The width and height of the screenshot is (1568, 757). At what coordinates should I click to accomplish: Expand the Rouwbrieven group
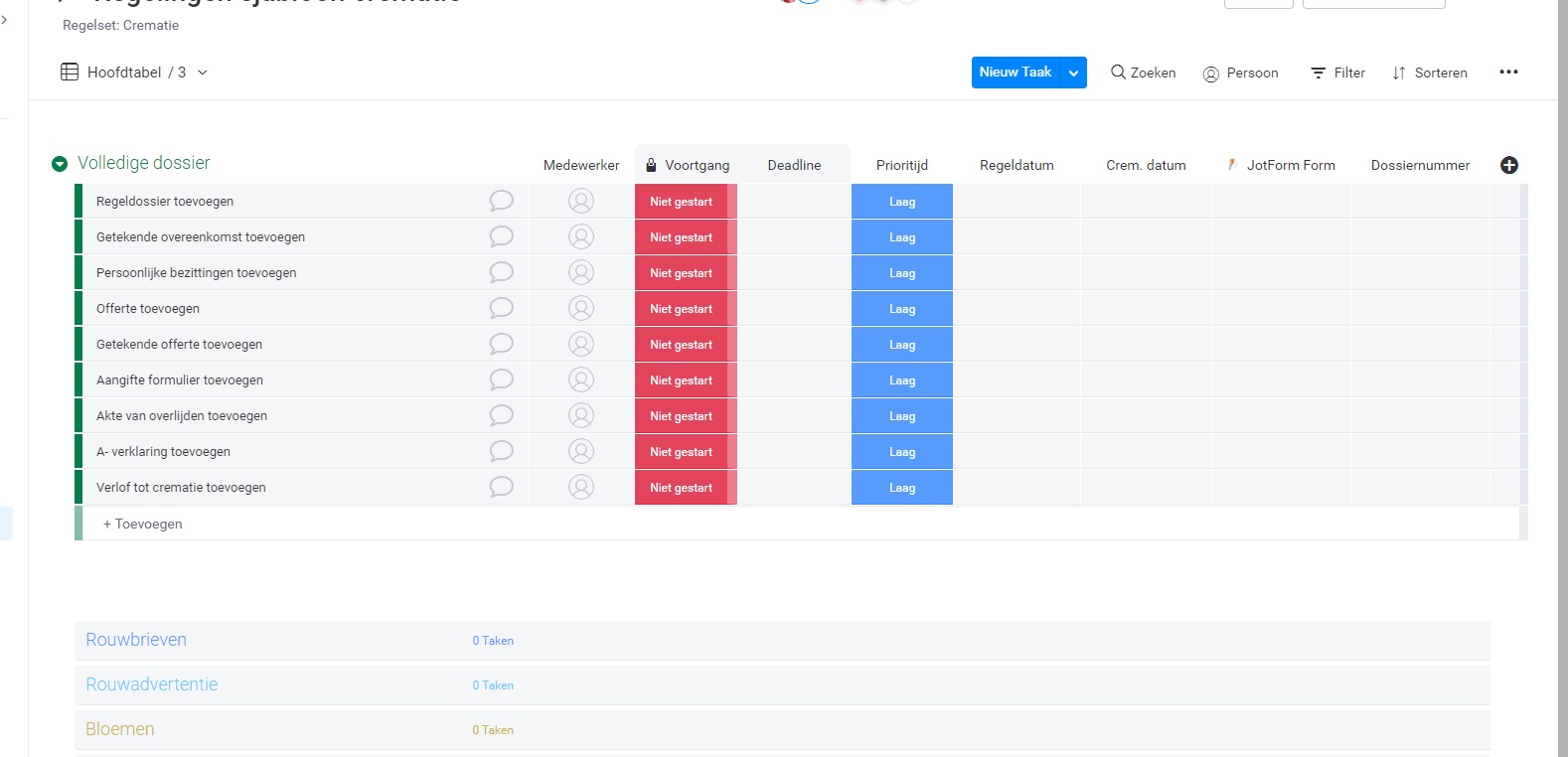coord(136,640)
